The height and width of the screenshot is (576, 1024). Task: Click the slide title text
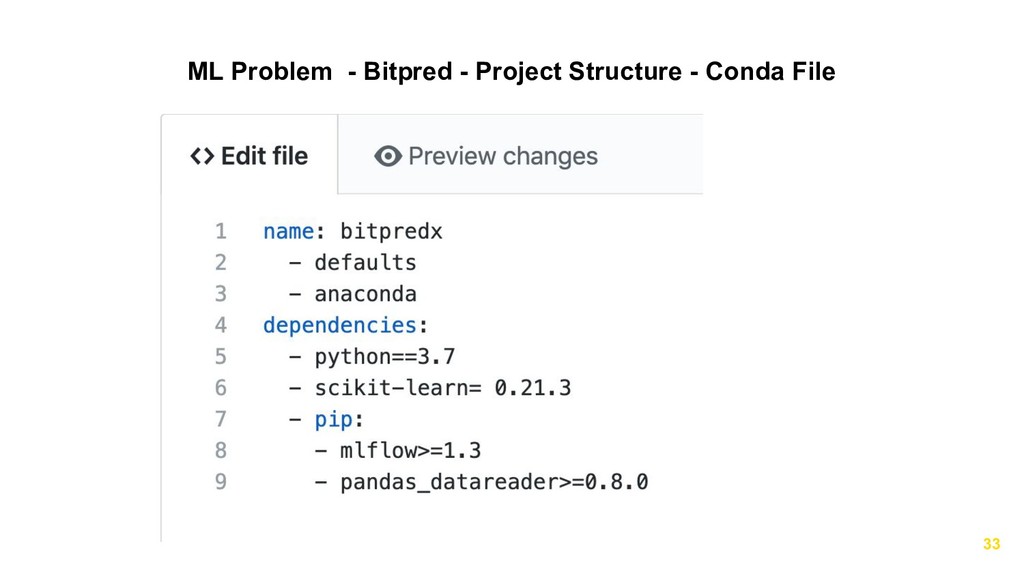tap(511, 71)
